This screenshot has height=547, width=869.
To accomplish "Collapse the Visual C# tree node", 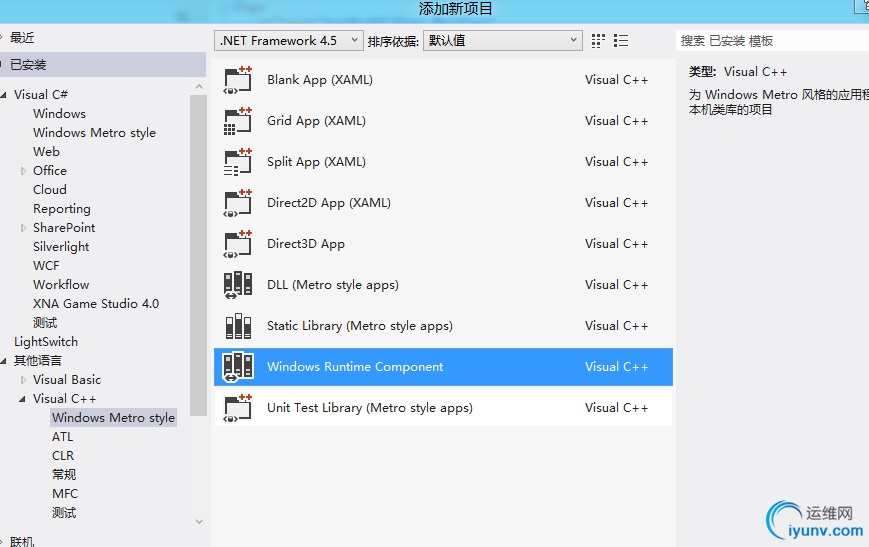I will pyautogui.click(x=4, y=95).
